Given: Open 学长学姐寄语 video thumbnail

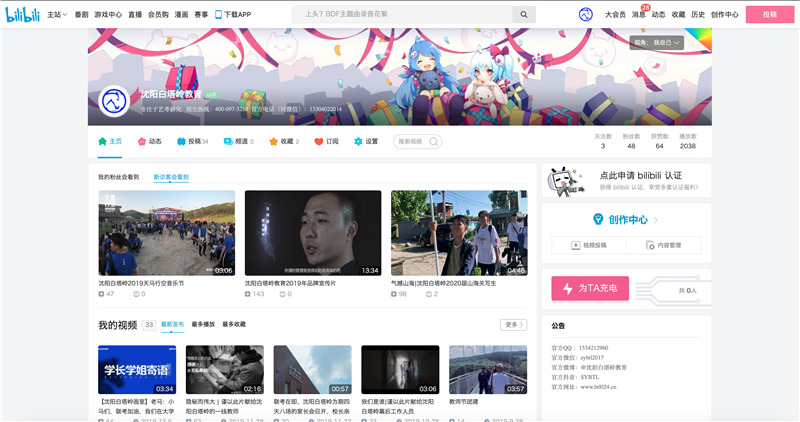Looking at the screenshot, I should pos(137,369).
